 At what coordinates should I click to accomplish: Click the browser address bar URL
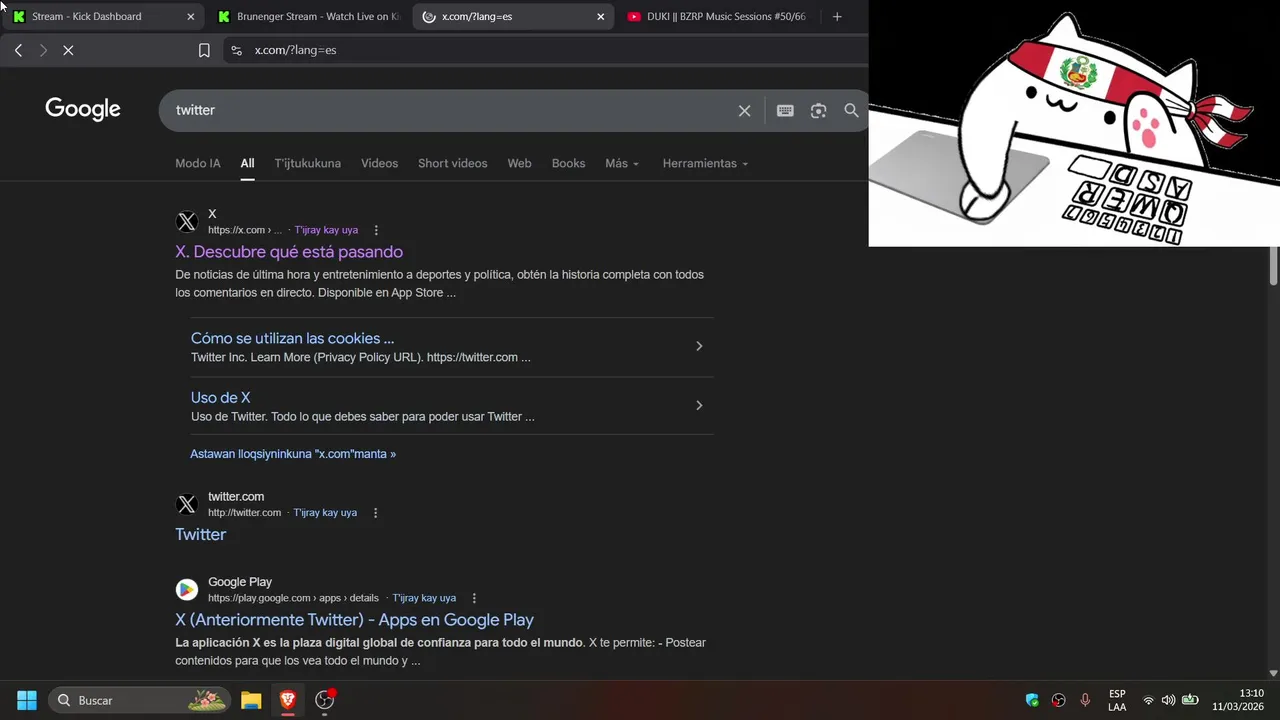295,50
